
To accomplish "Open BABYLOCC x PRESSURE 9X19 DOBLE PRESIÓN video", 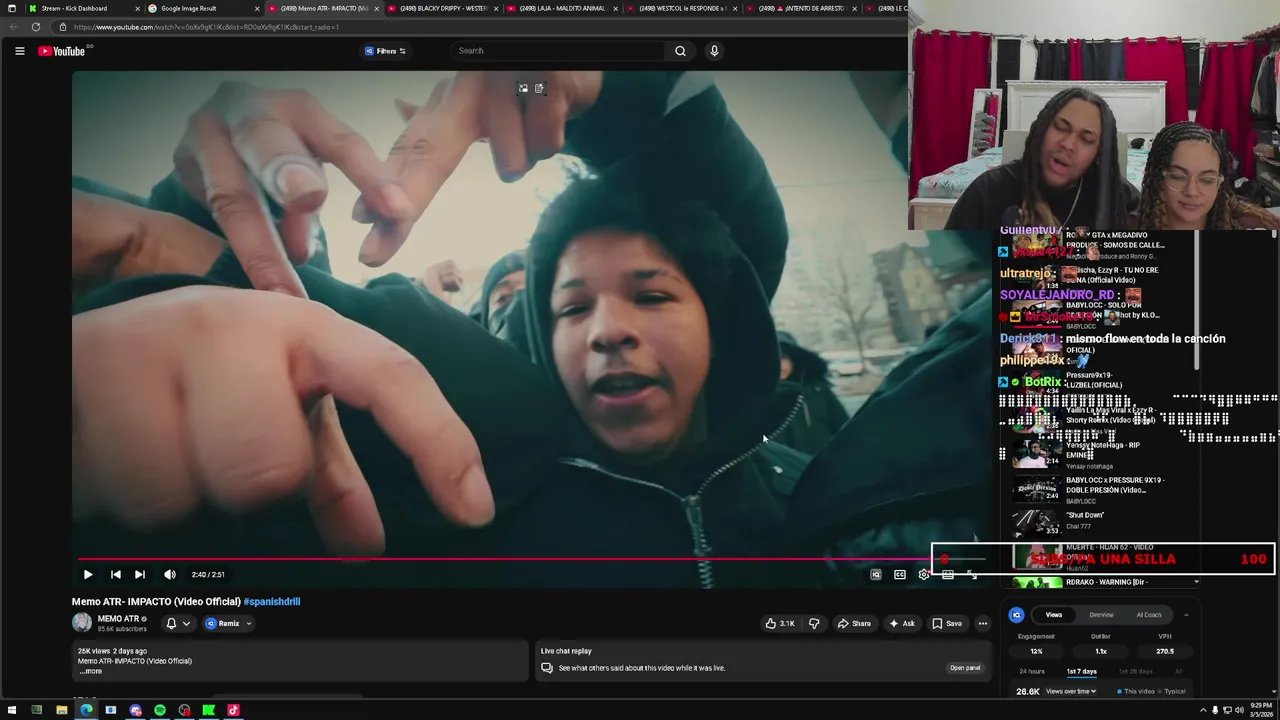I will (x=1090, y=489).
